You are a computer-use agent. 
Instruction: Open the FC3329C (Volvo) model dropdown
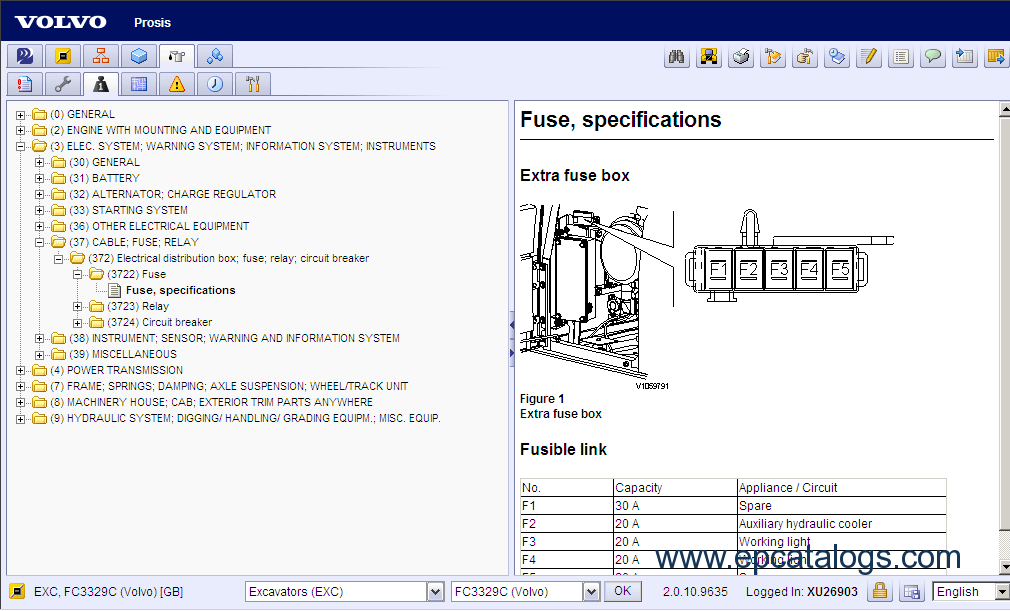point(590,592)
